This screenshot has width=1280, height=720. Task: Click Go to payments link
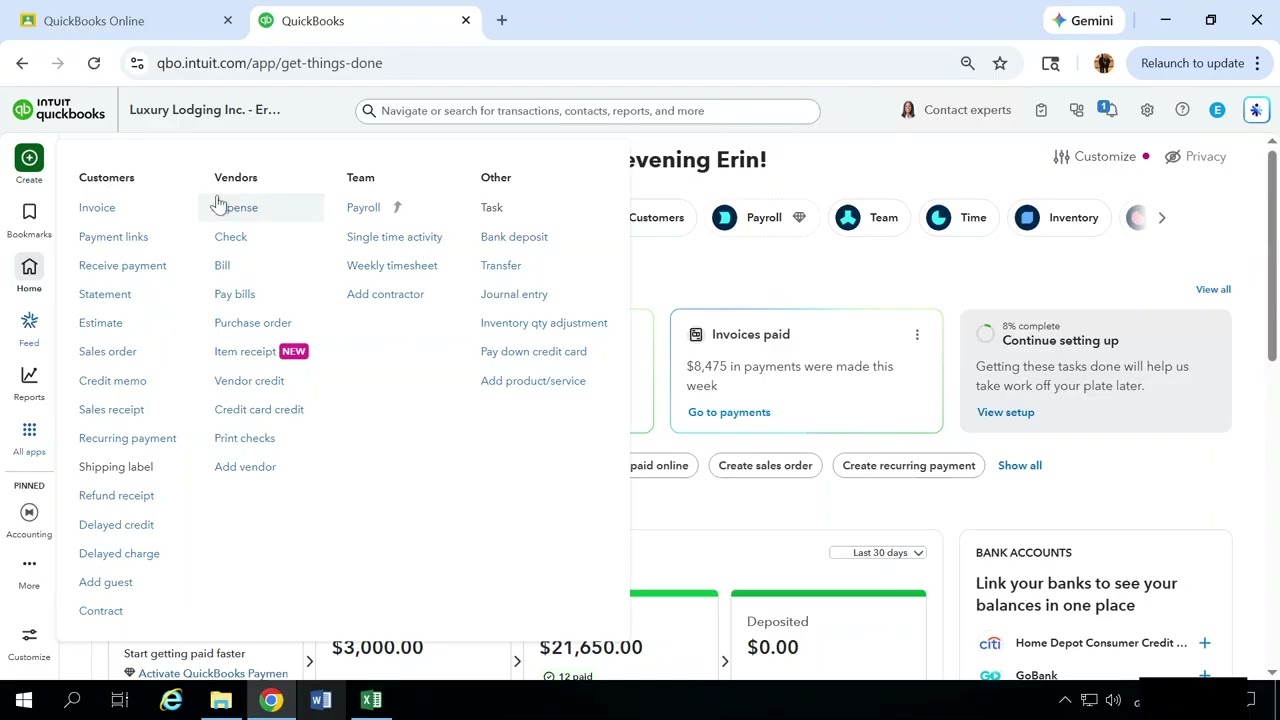coord(729,412)
